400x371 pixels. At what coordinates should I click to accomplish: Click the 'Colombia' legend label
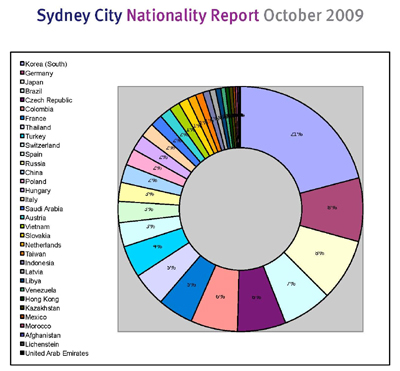coord(39,109)
